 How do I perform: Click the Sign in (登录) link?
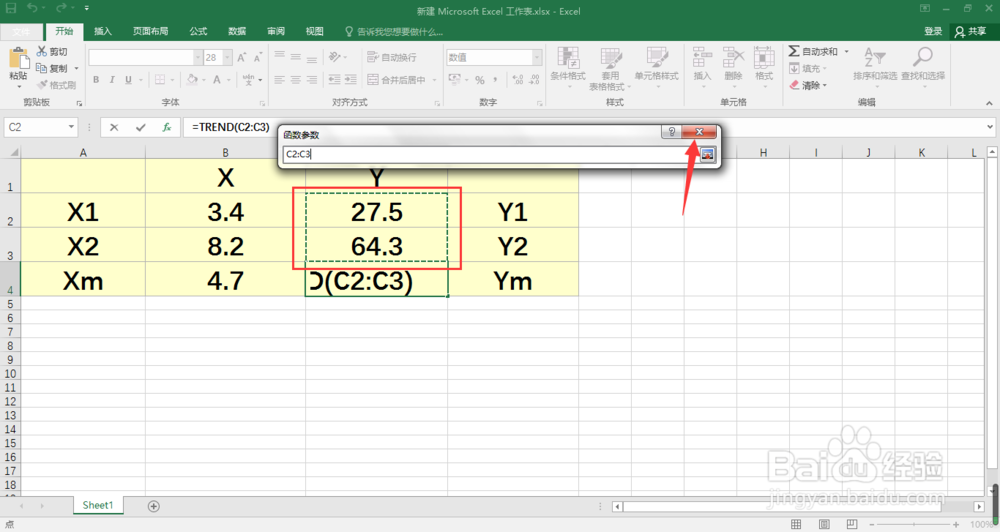pos(933,31)
